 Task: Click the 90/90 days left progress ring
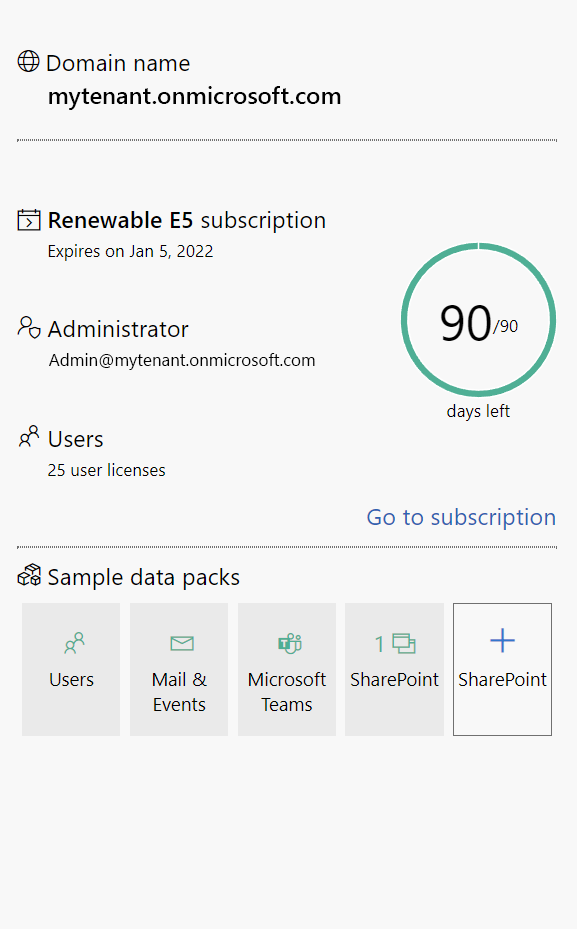pyautogui.click(x=478, y=320)
